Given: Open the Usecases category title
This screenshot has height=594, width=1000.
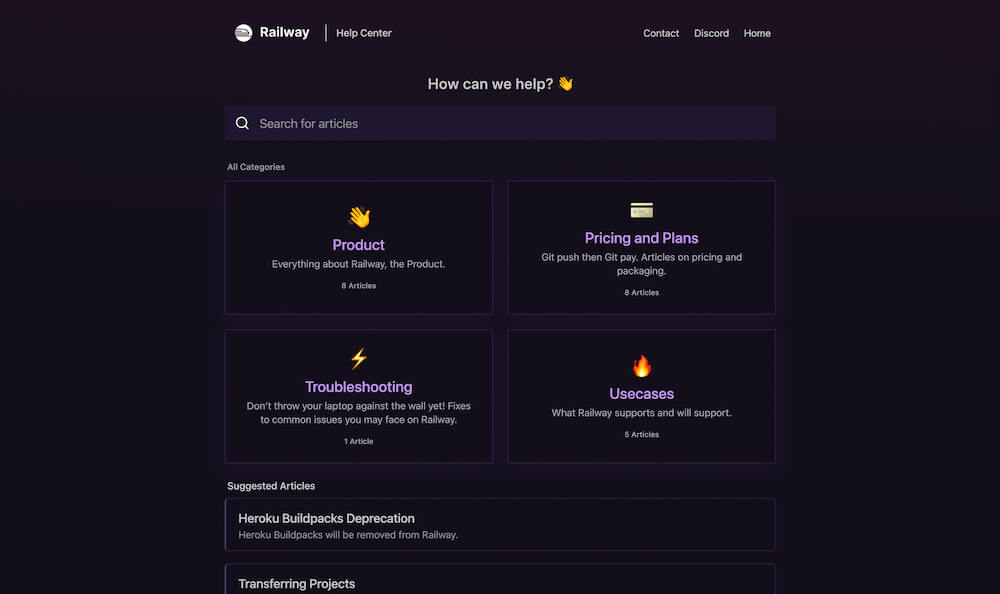Looking at the screenshot, I should pyautogui.click(x=642, y=394).
